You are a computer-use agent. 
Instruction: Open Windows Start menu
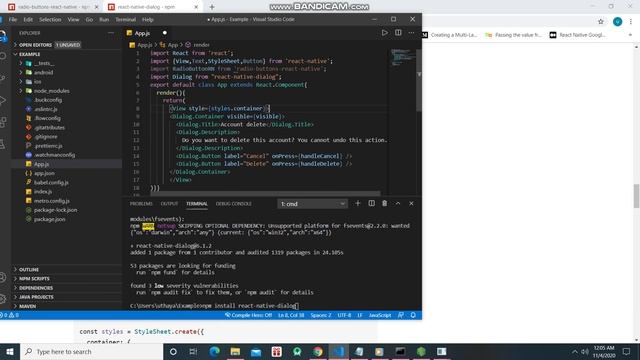coord(10,351)
